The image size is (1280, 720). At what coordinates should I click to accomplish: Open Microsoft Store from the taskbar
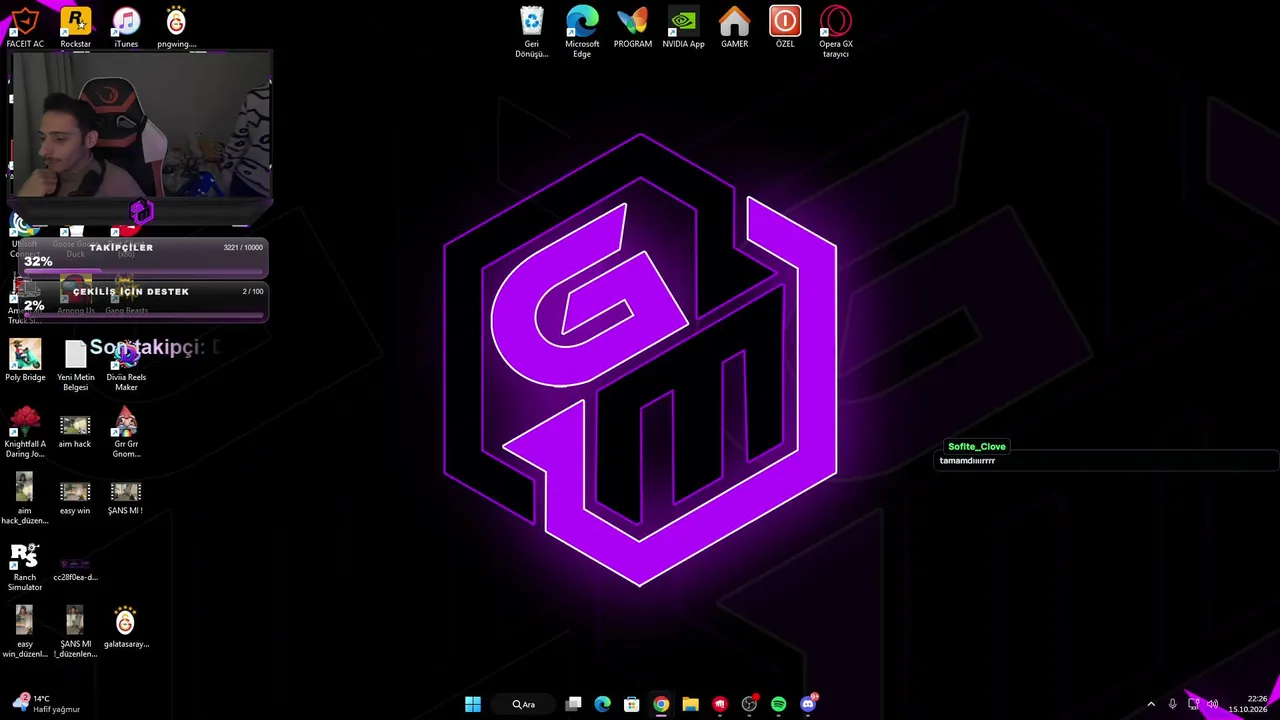click(x=631, y=704)
